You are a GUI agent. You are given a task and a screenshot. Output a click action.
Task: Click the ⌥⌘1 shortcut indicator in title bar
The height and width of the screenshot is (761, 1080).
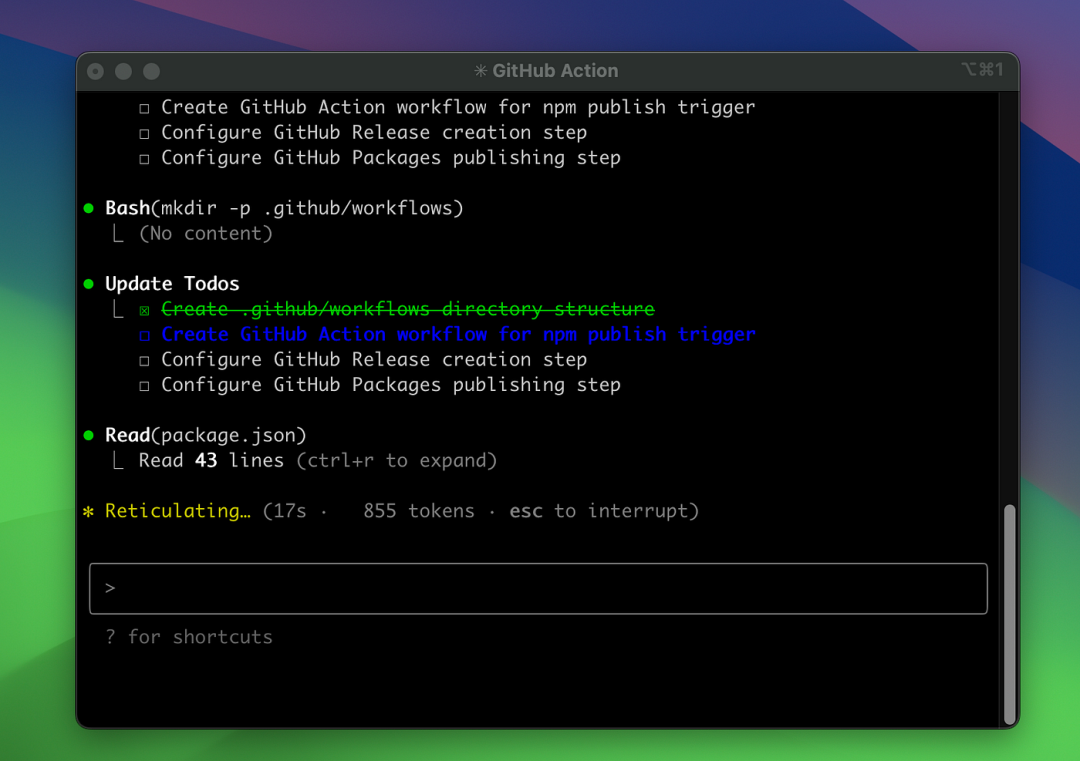click(x=982, y=70)
